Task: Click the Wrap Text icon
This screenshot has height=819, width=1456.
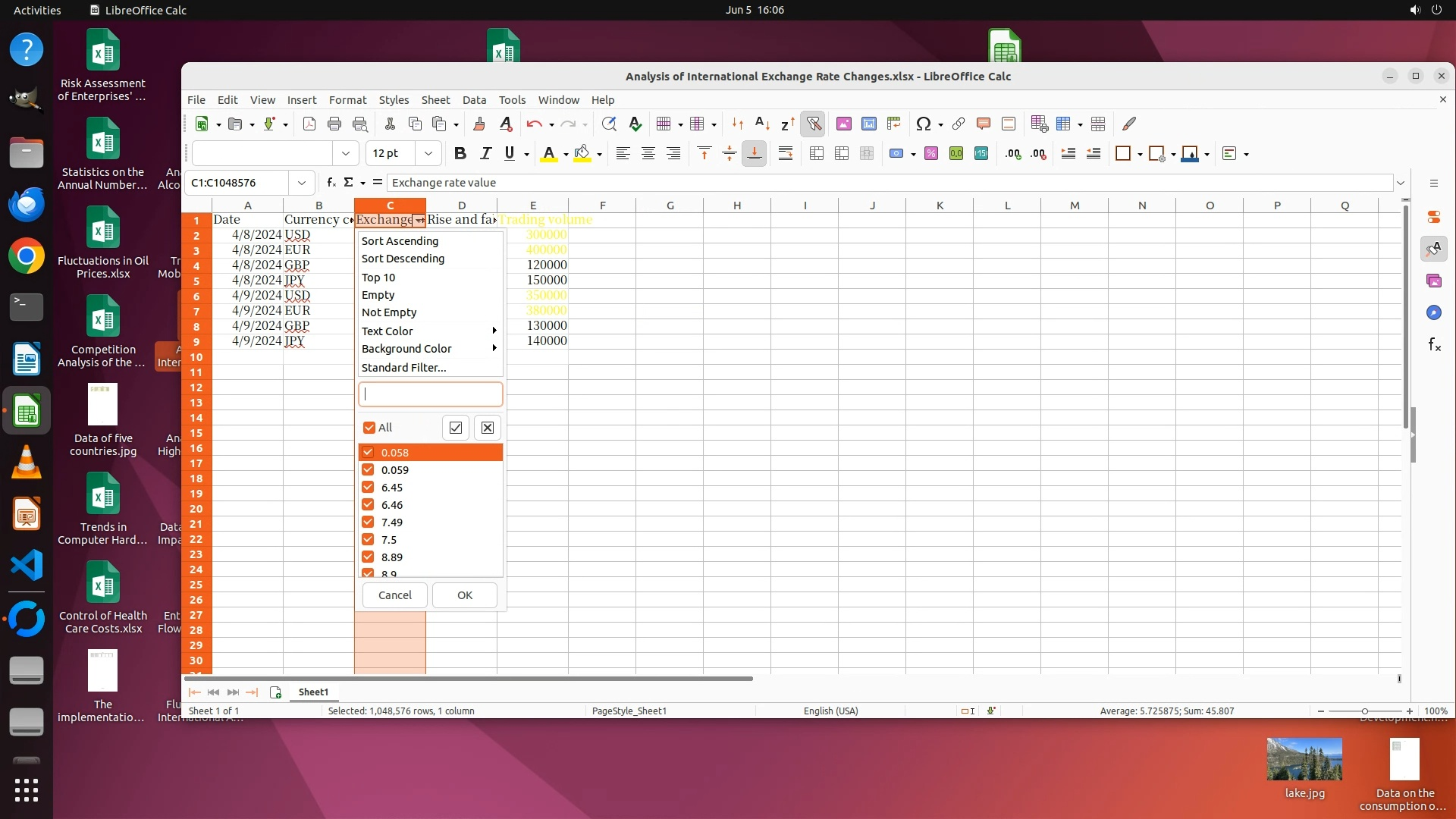Action: [x=786, y=153]
